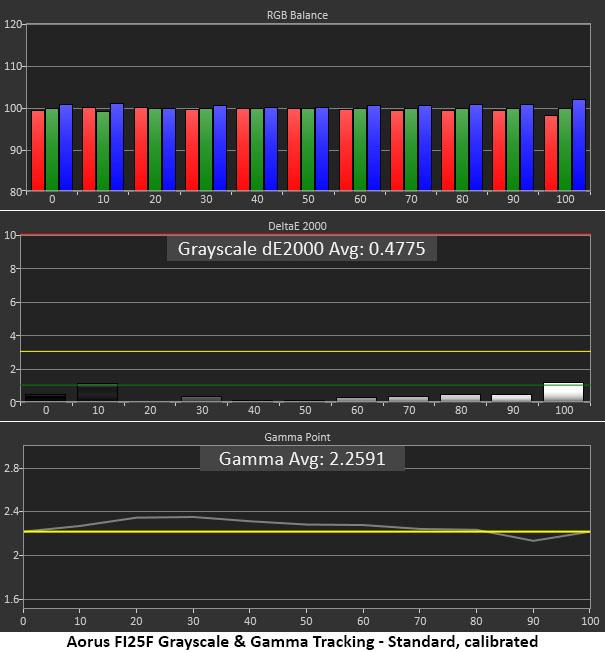The width and height of the screenshot is (605, 652).
Task: Click the DeltaE bar at 80
Action: coord(460,398)
